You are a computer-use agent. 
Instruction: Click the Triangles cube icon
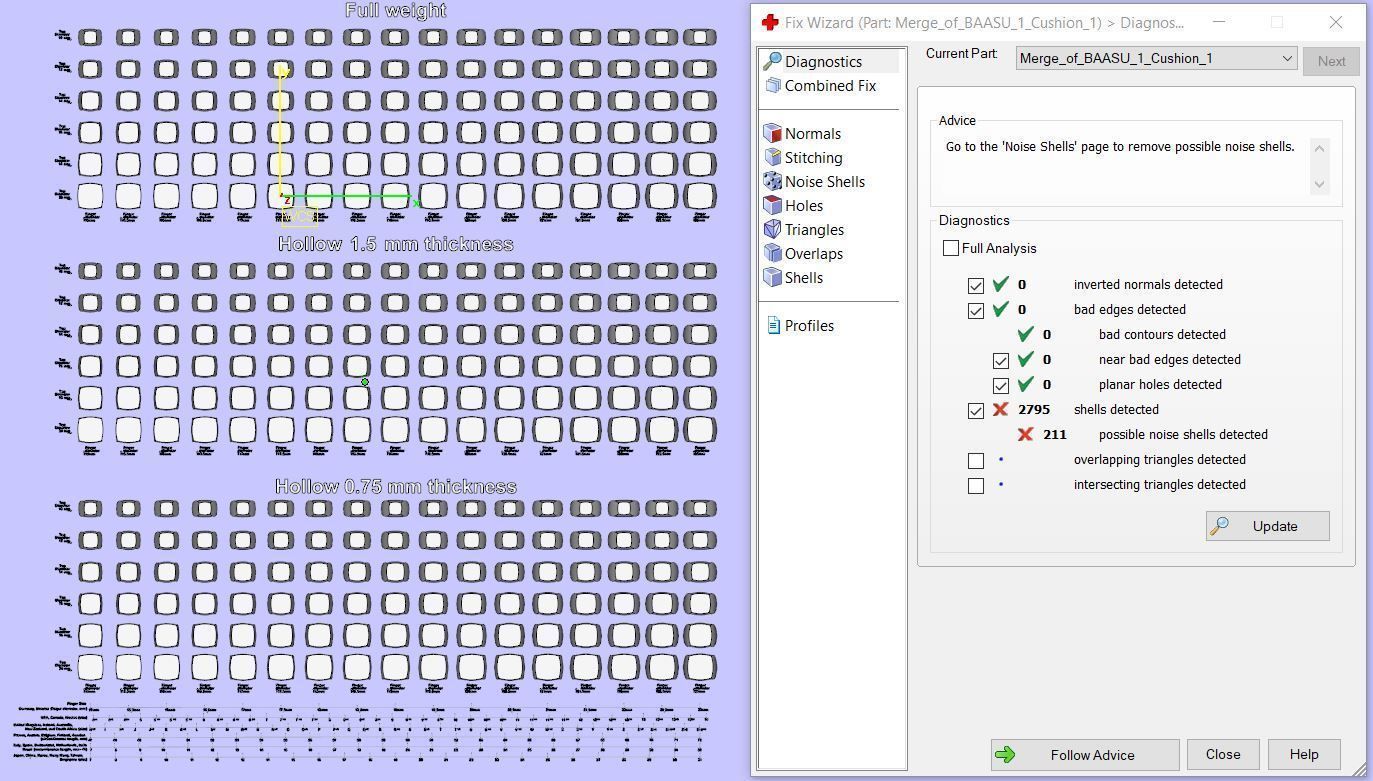point(772,230)
